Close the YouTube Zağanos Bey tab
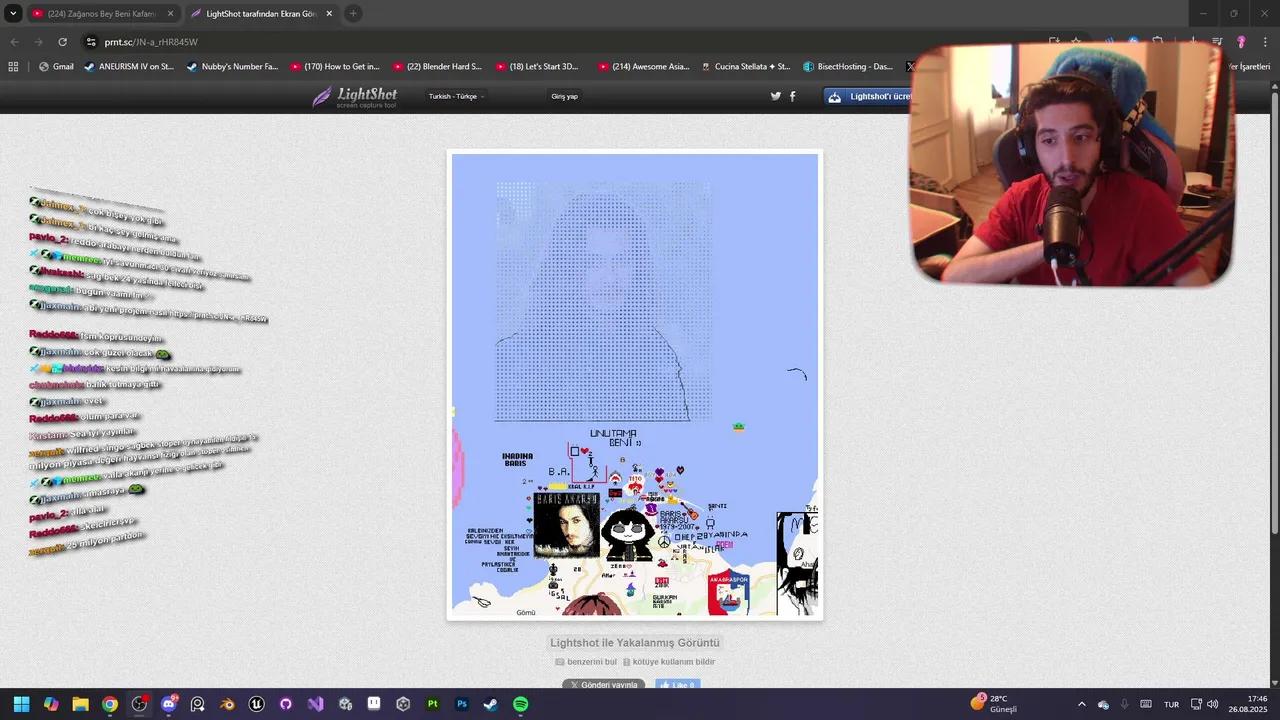The height and width of the screenshot is (720, 1280). click(170, 14)
